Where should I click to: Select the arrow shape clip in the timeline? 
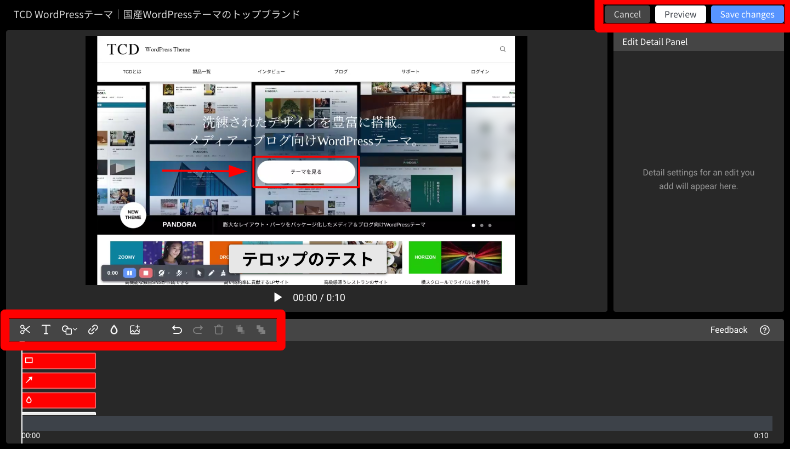pos(59,380)
